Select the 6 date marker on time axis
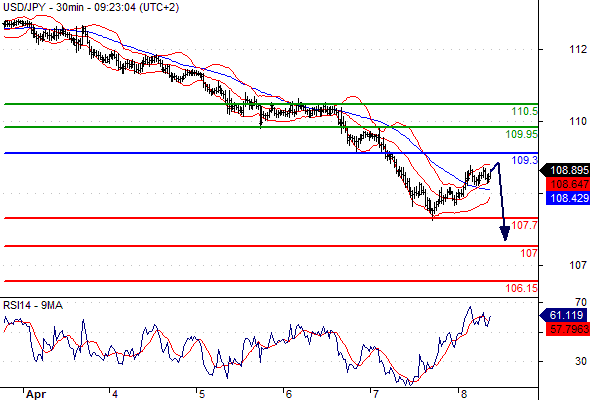This screenshot has height=400, width=590. [x=289, y=394]
